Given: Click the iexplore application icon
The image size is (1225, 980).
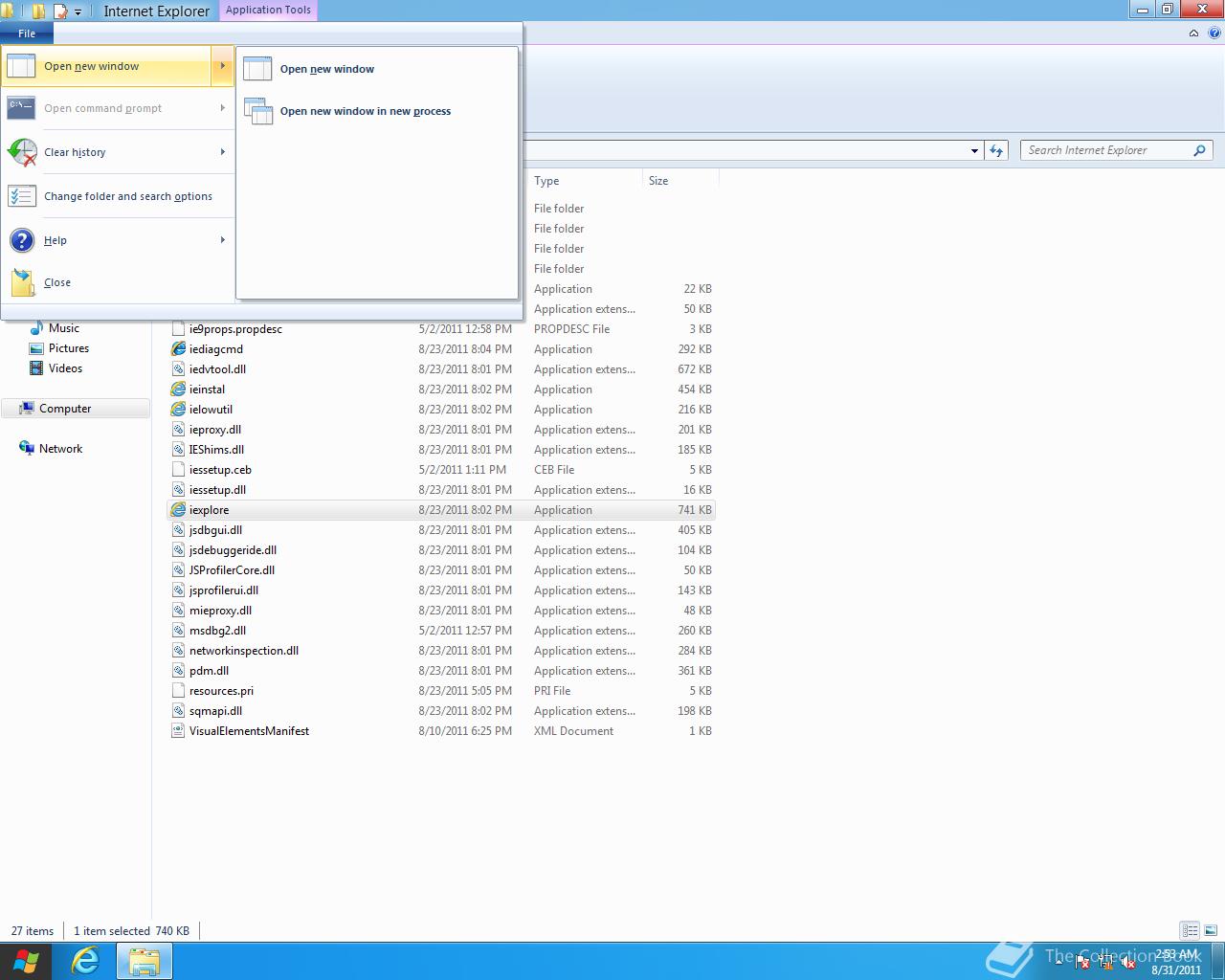Looking at the screenshot, I should click(x=178, y=510).
